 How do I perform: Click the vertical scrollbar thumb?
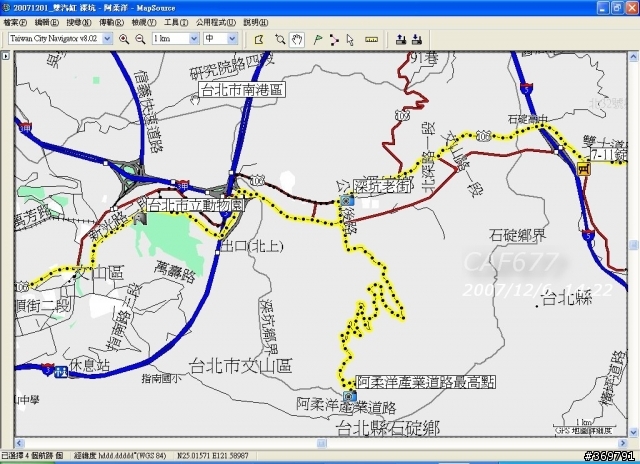coord(633,245)
